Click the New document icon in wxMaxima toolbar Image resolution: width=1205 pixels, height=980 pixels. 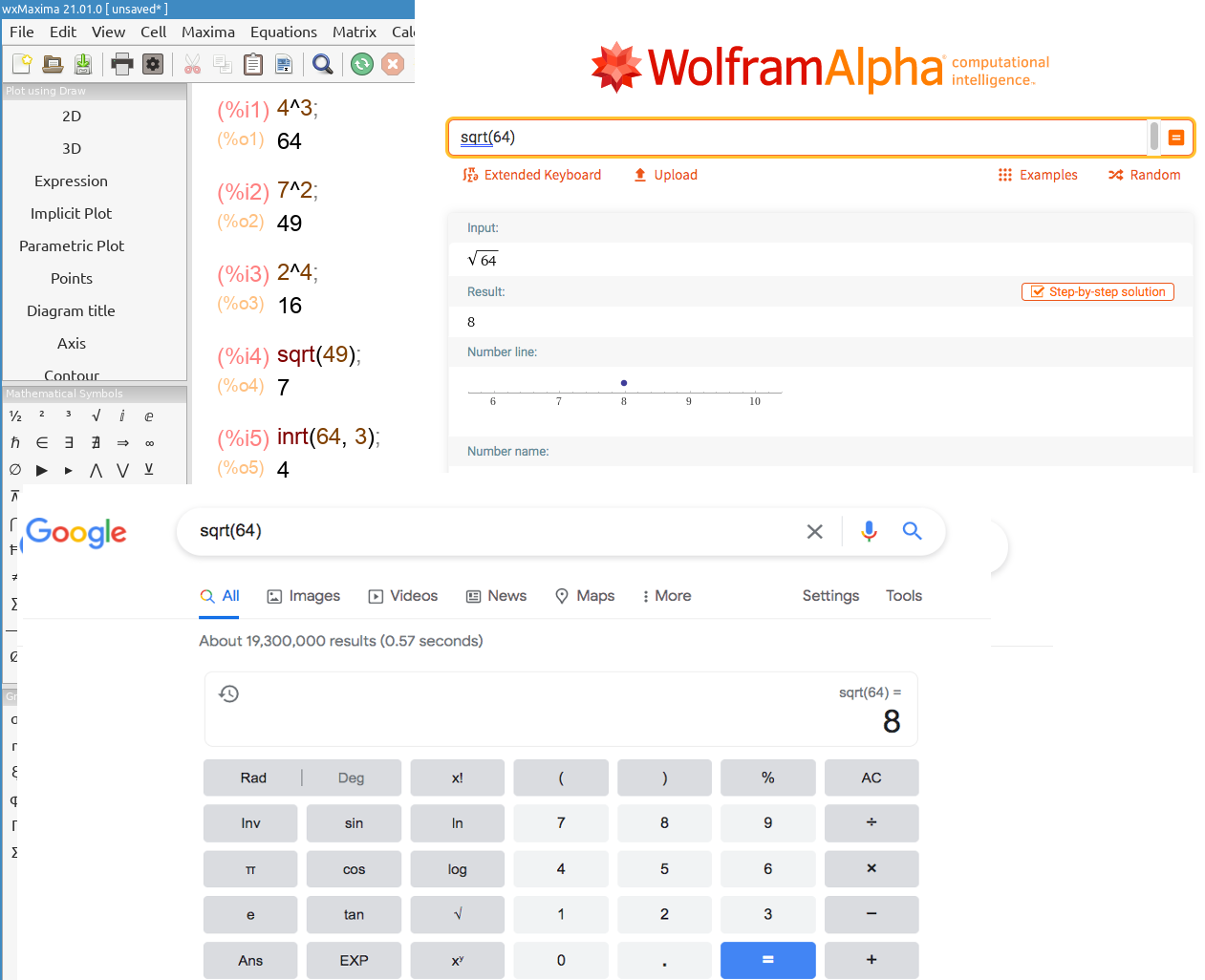click(x=22, y=64)
